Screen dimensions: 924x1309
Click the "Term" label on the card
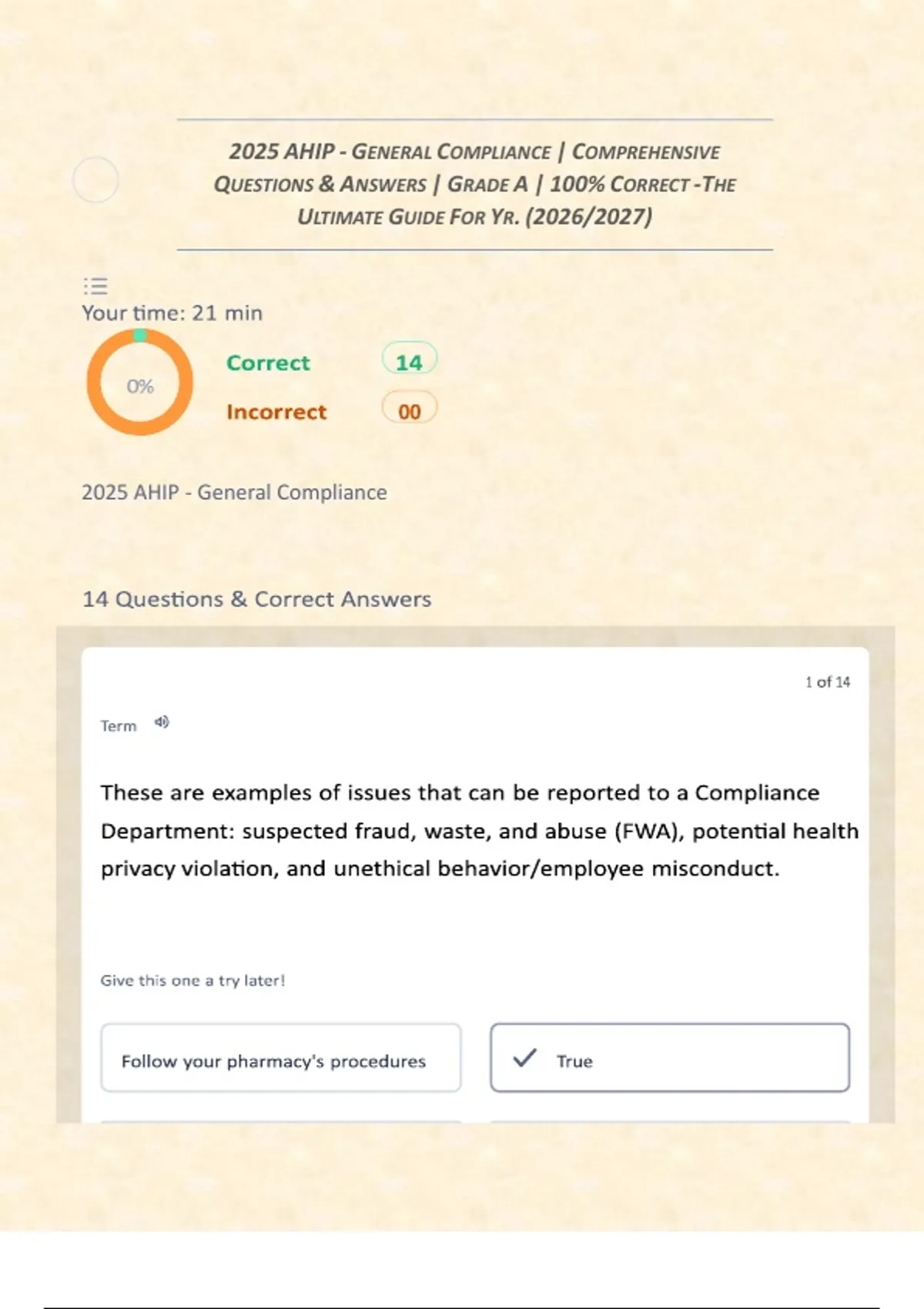[119, 726]
